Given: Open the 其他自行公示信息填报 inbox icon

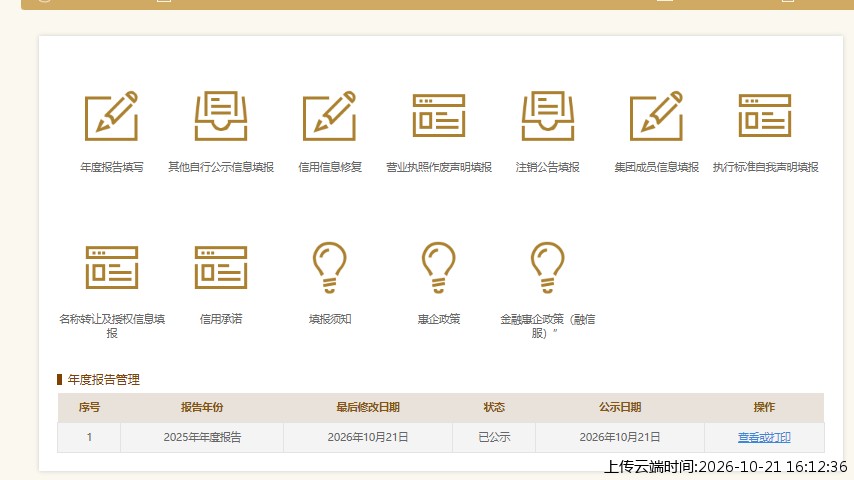Looking at the screenshot, I should point(221,116).
